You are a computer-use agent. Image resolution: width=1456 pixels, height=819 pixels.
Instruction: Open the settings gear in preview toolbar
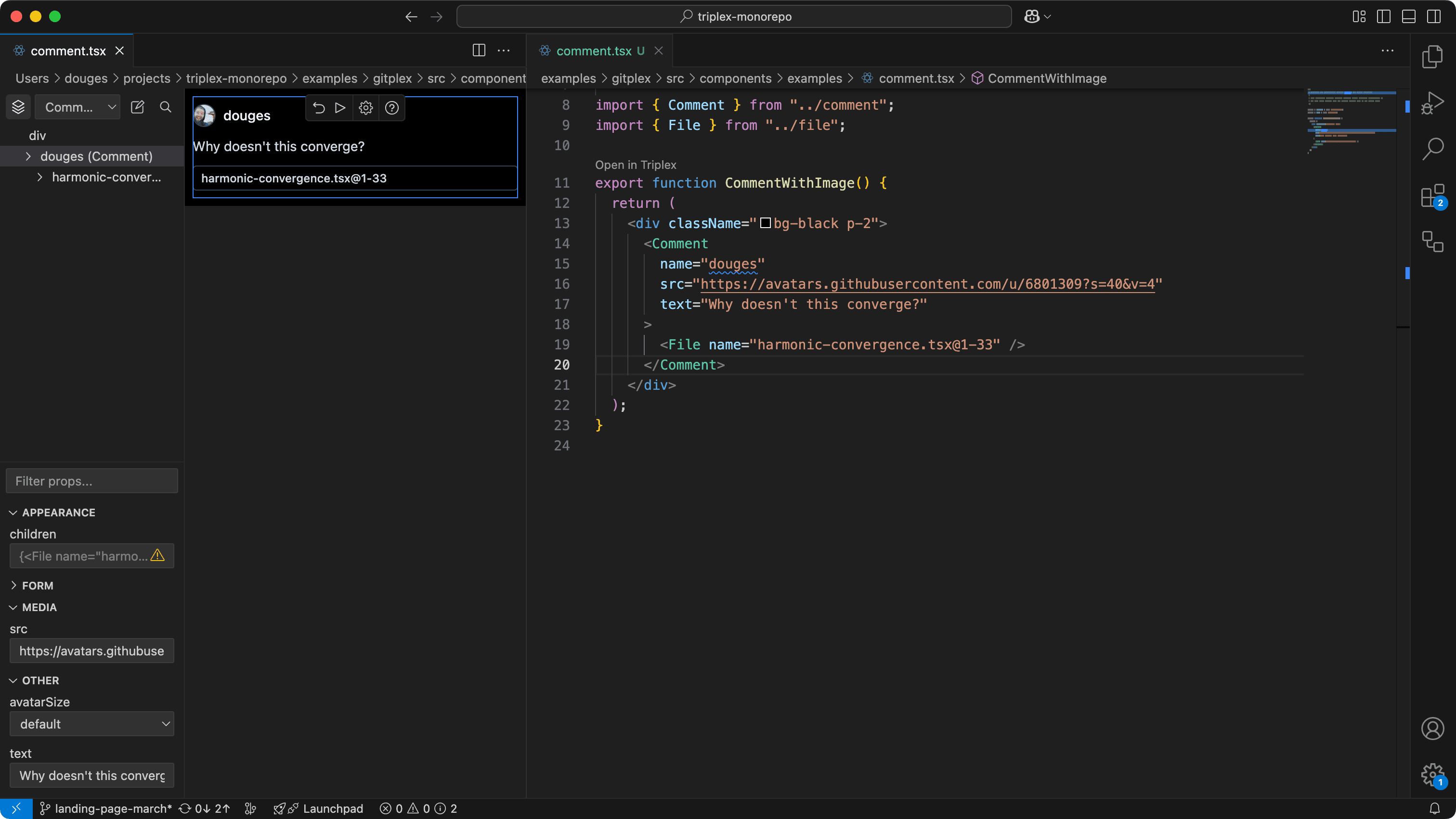(366, 108)
